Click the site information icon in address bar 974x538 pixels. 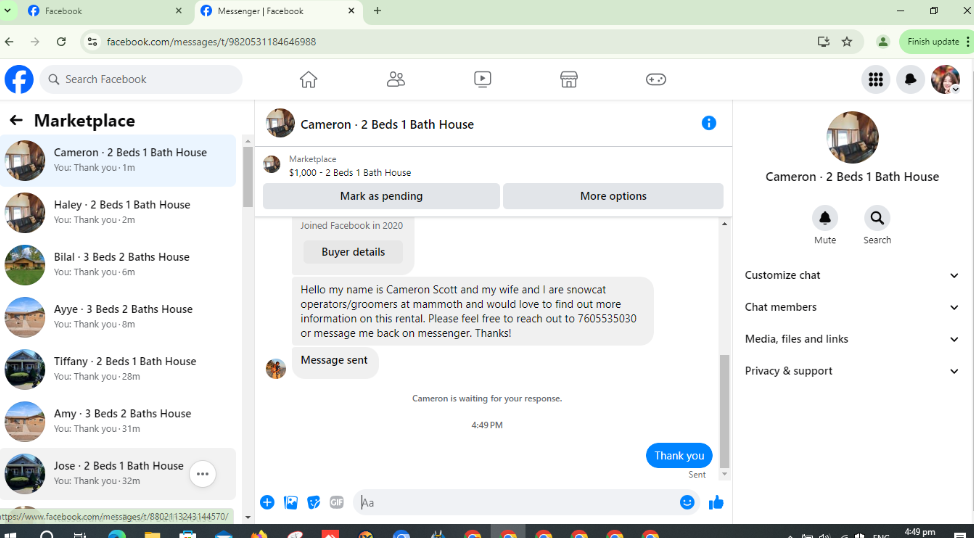pyautogui.click(x=93, y=42)
